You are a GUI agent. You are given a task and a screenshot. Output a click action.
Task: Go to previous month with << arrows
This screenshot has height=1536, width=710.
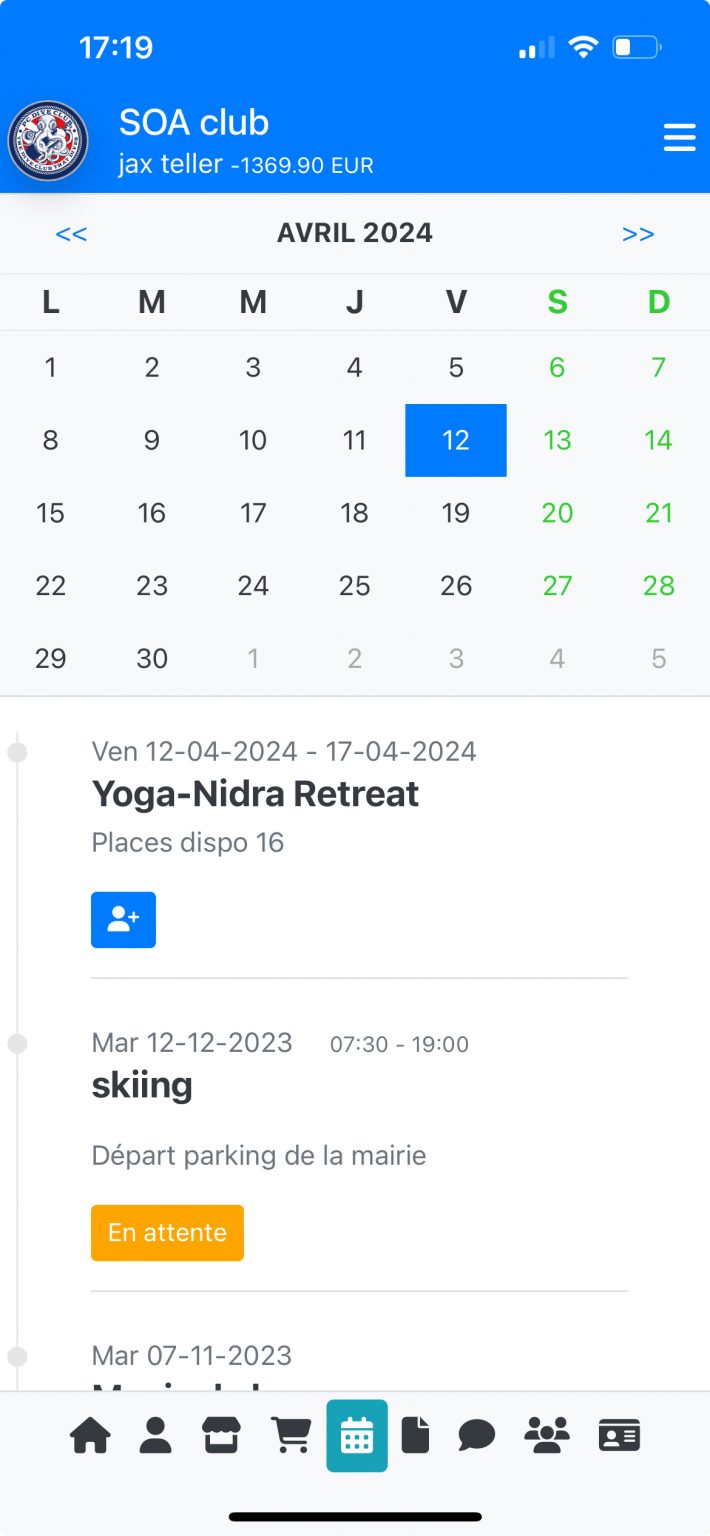pos(71,234)
